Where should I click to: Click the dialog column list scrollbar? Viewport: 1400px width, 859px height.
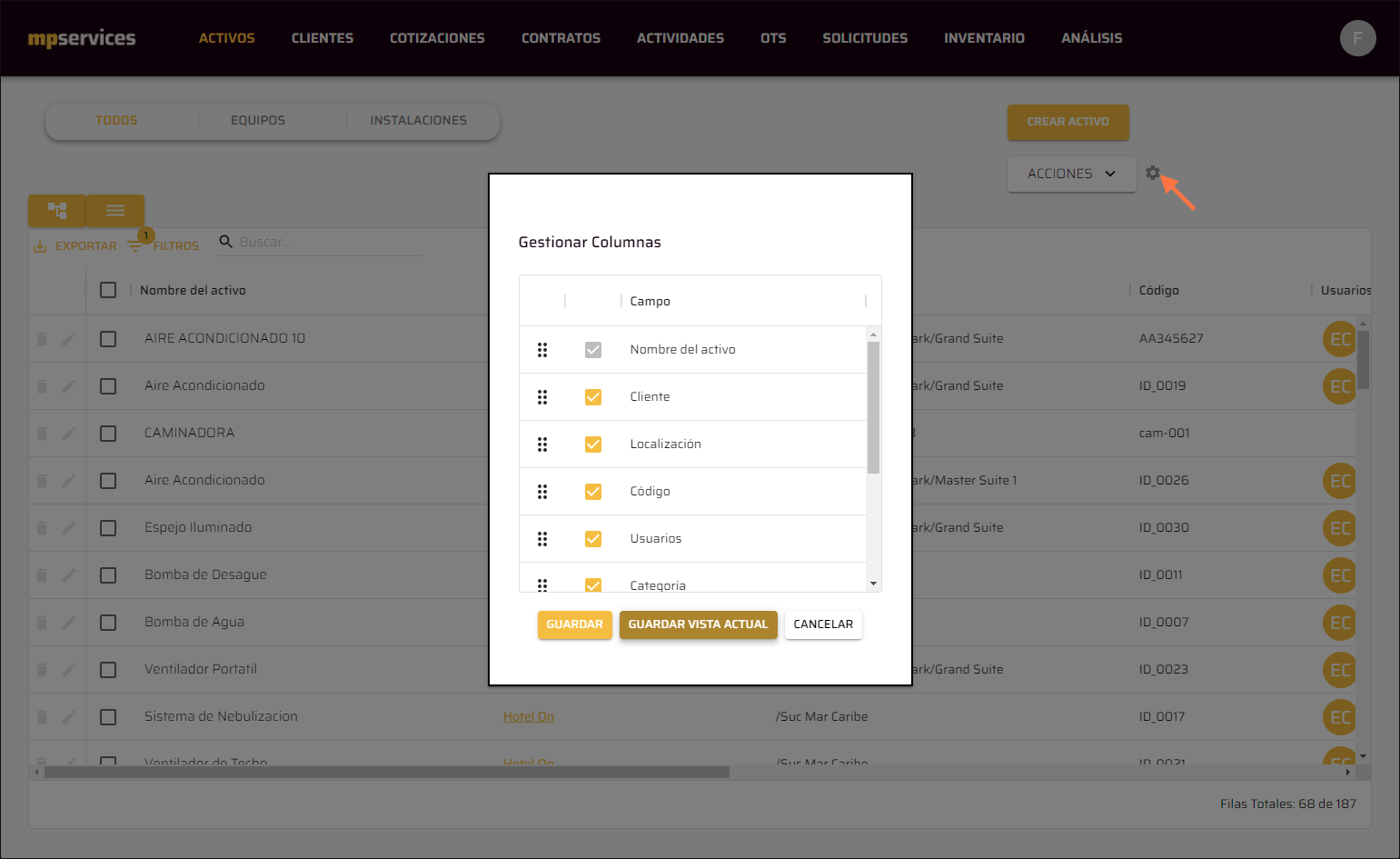point(873,407)
